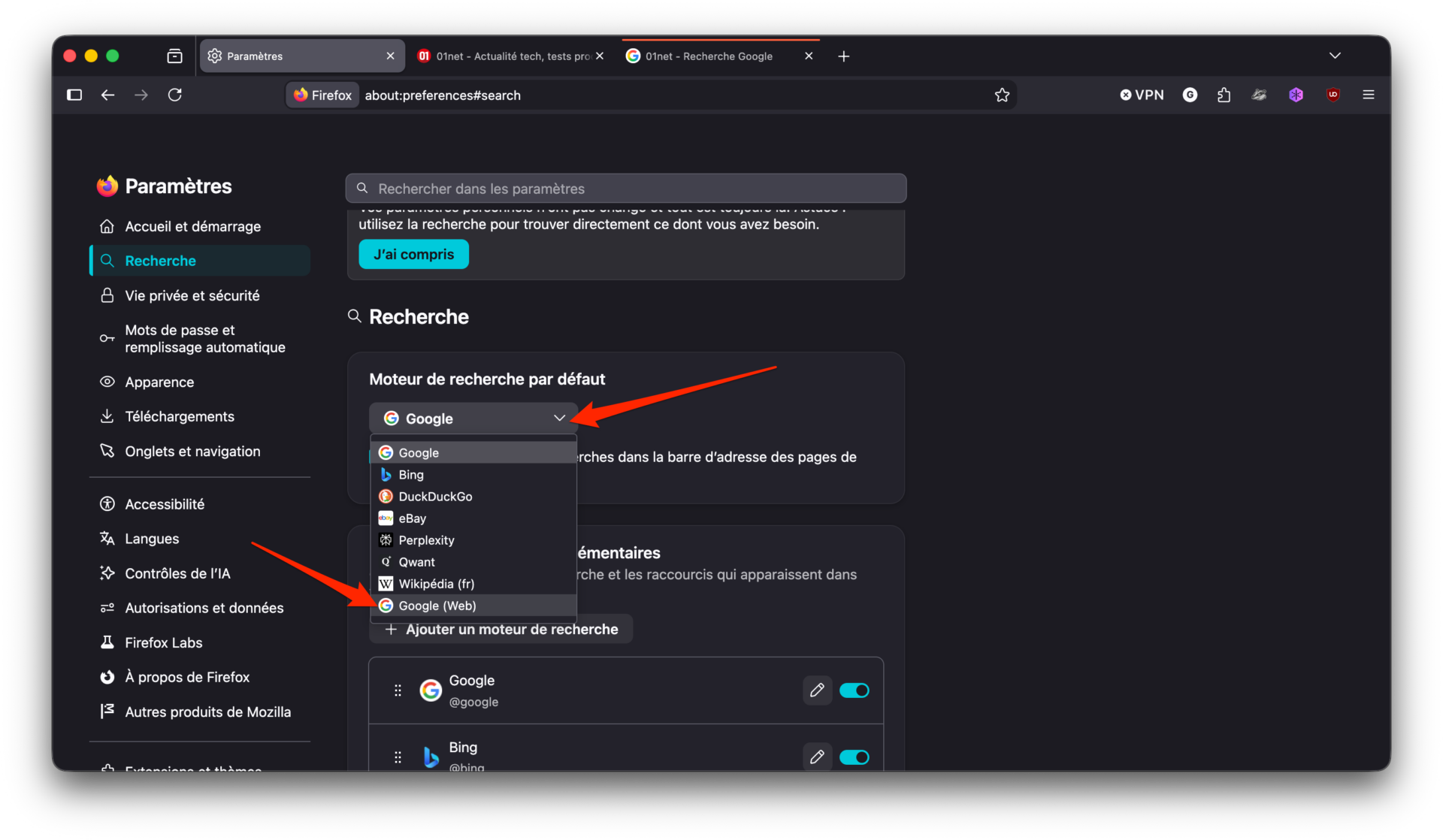The height and width of the screenshot is (840, 1443).
Task: Click the purple extension icon
Action: coord(1296,95)
